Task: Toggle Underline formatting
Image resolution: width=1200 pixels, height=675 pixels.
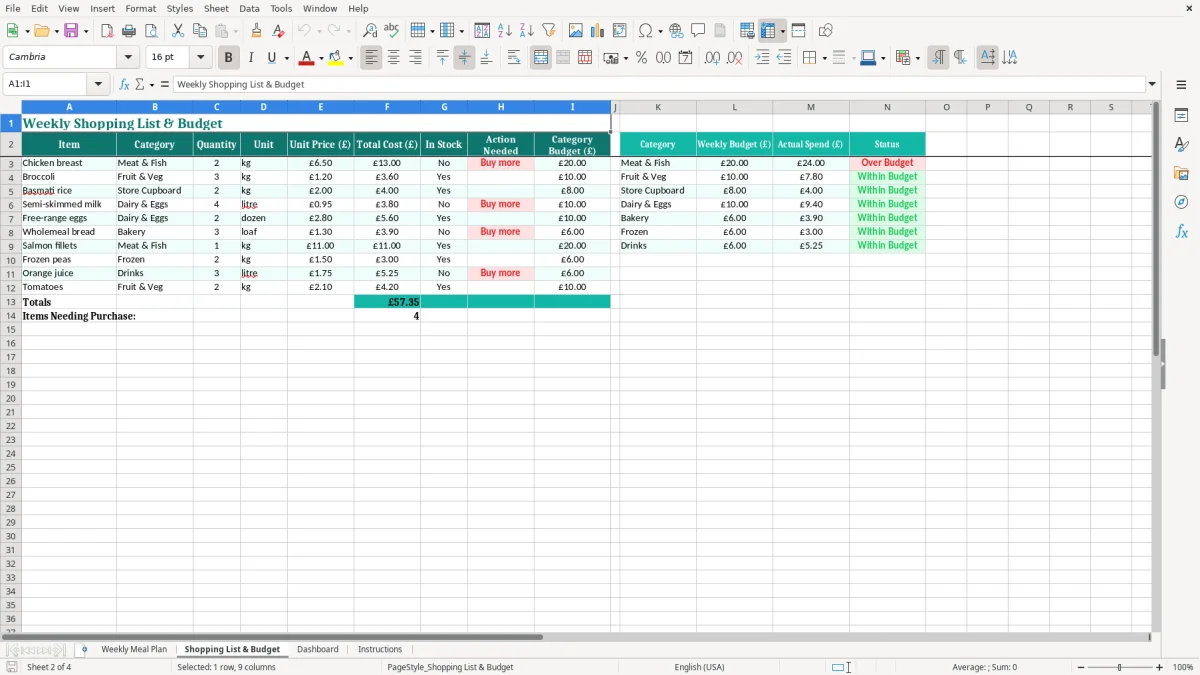Action: 271,58
